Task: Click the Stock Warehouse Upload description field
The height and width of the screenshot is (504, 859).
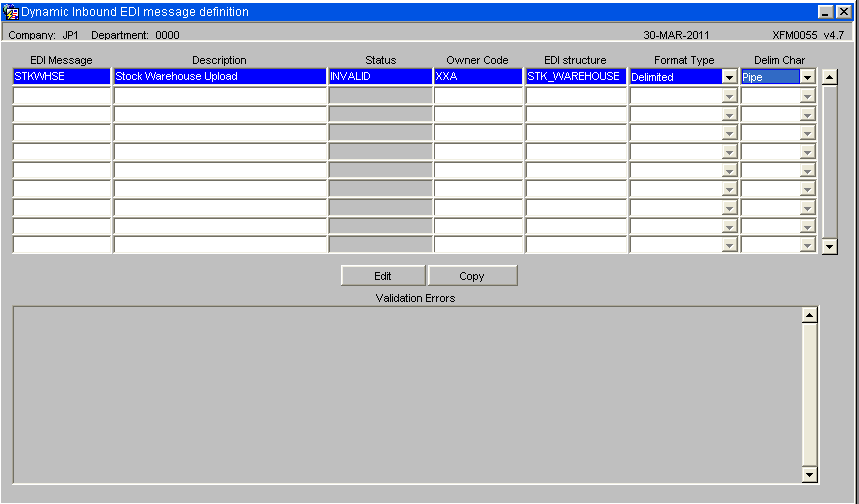Action: coord(220,76)
